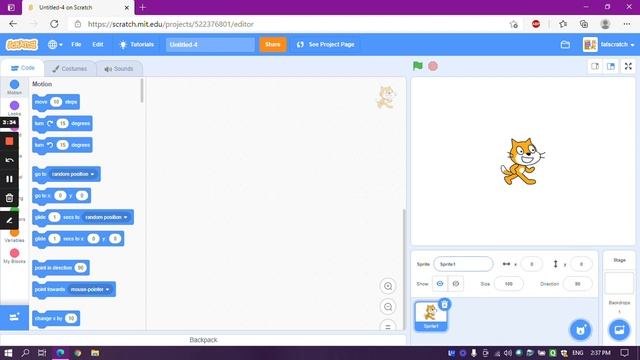Zoom in the code workspace

point(388,286)
